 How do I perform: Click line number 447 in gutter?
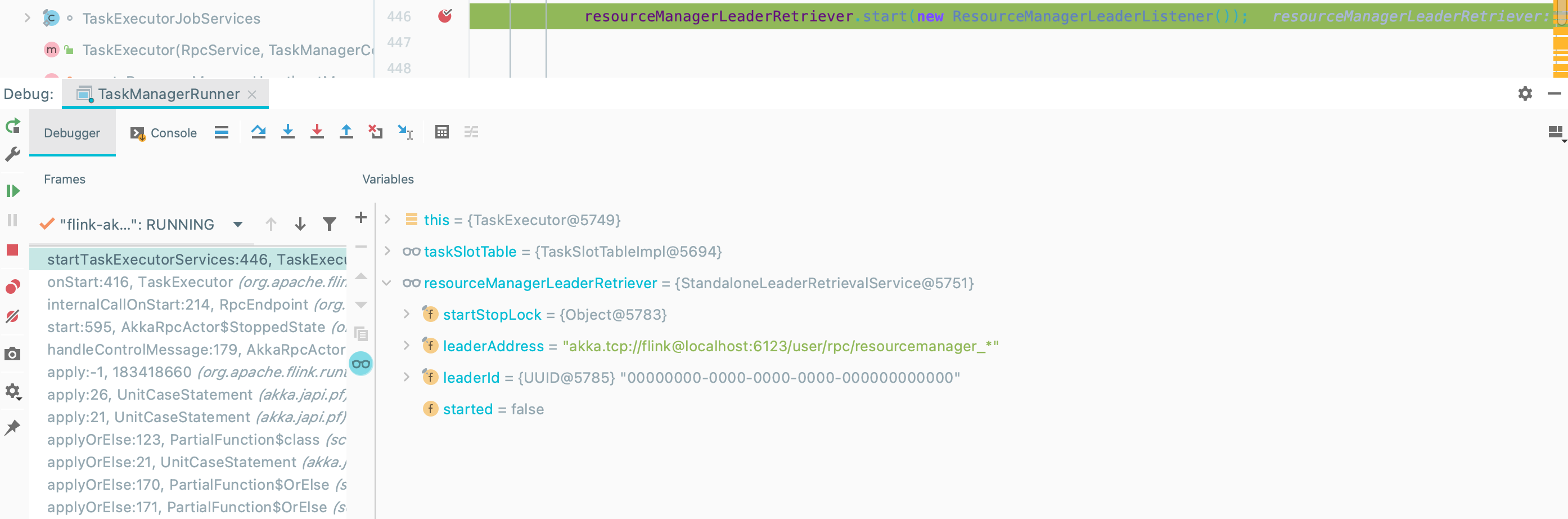(x=399, y=43)
